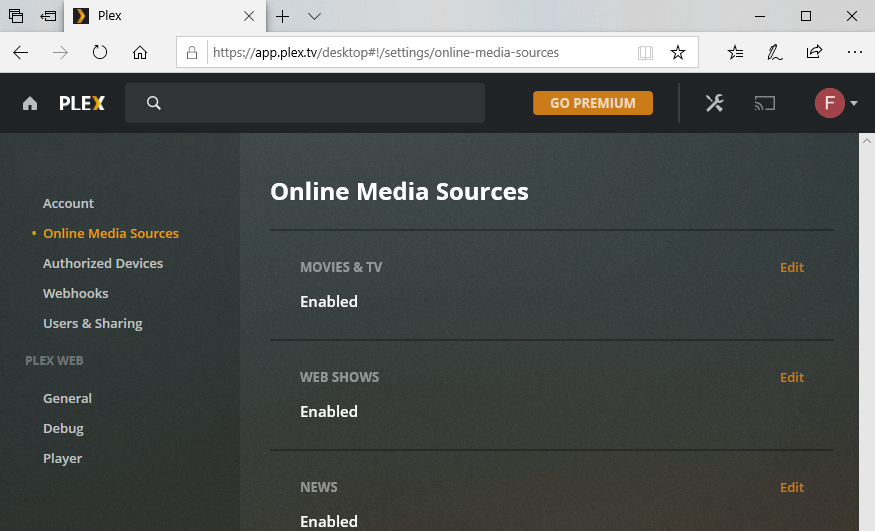Open Webhooks settings

click(x=75, y=293)
